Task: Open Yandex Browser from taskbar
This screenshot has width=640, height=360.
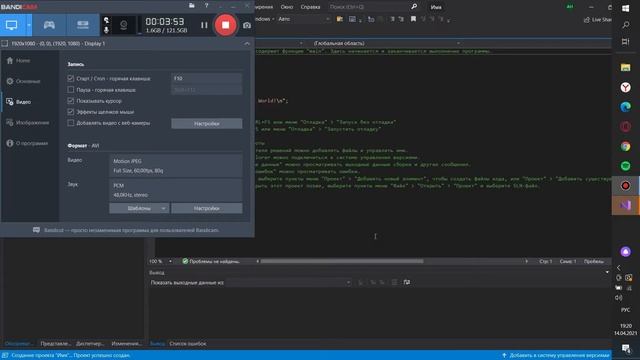Action: point(626,87)
